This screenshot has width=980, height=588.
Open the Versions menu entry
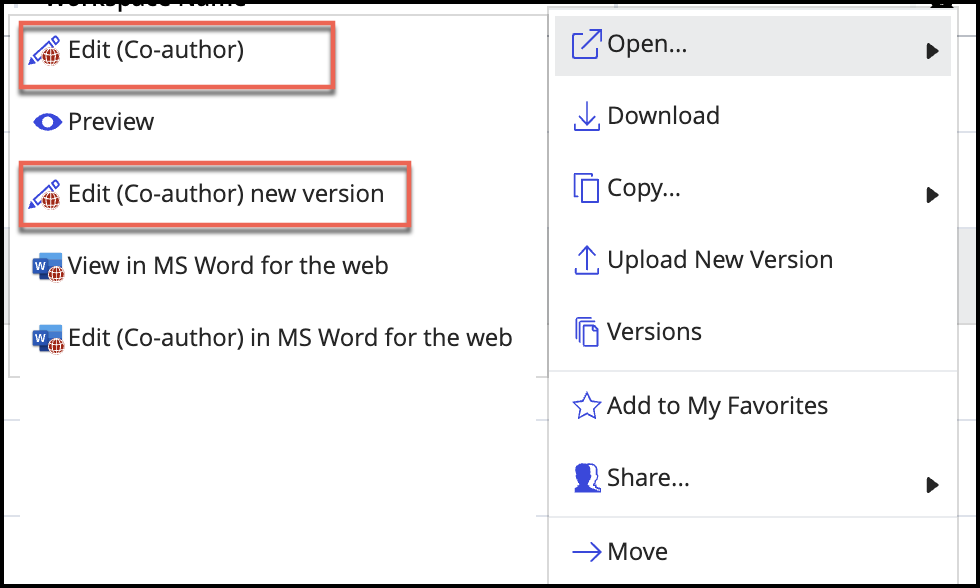pyautogui.click(x=654, y=332)
